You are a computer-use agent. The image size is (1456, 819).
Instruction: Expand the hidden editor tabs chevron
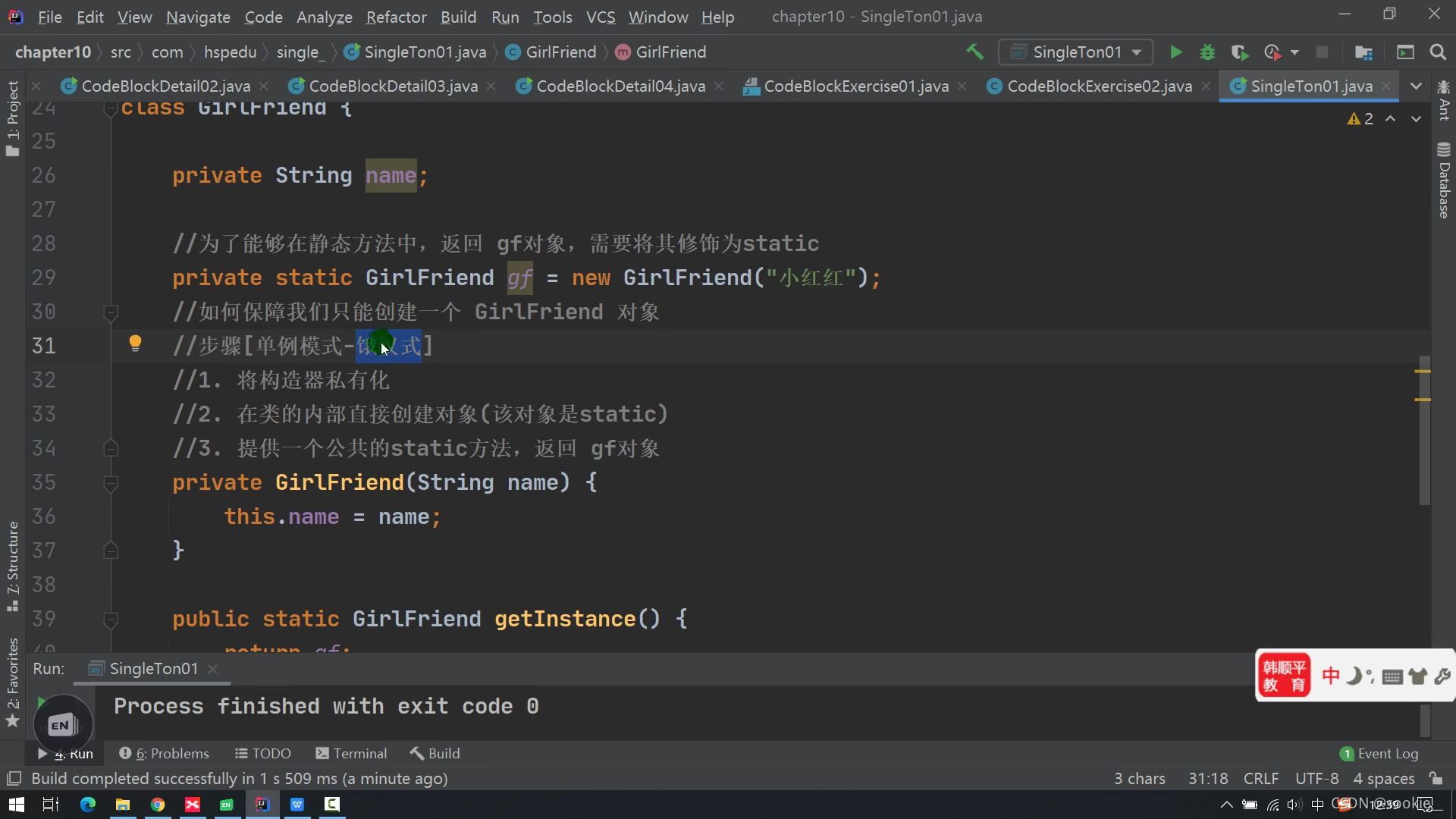tap(1415, 86)
